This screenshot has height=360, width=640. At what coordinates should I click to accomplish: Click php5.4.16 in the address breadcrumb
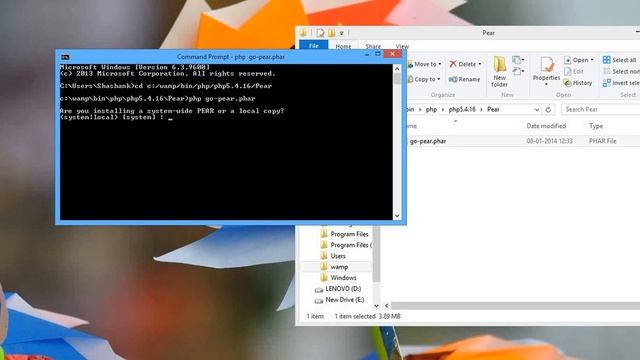point(462,109)
